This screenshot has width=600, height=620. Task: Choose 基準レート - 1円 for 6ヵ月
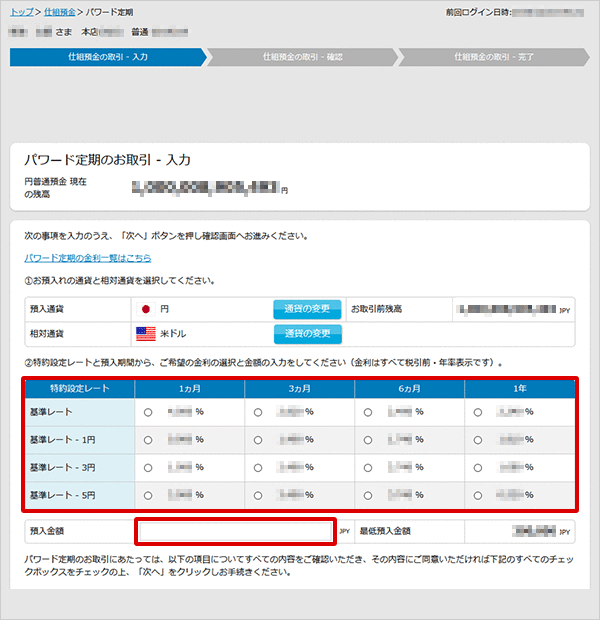368,439
